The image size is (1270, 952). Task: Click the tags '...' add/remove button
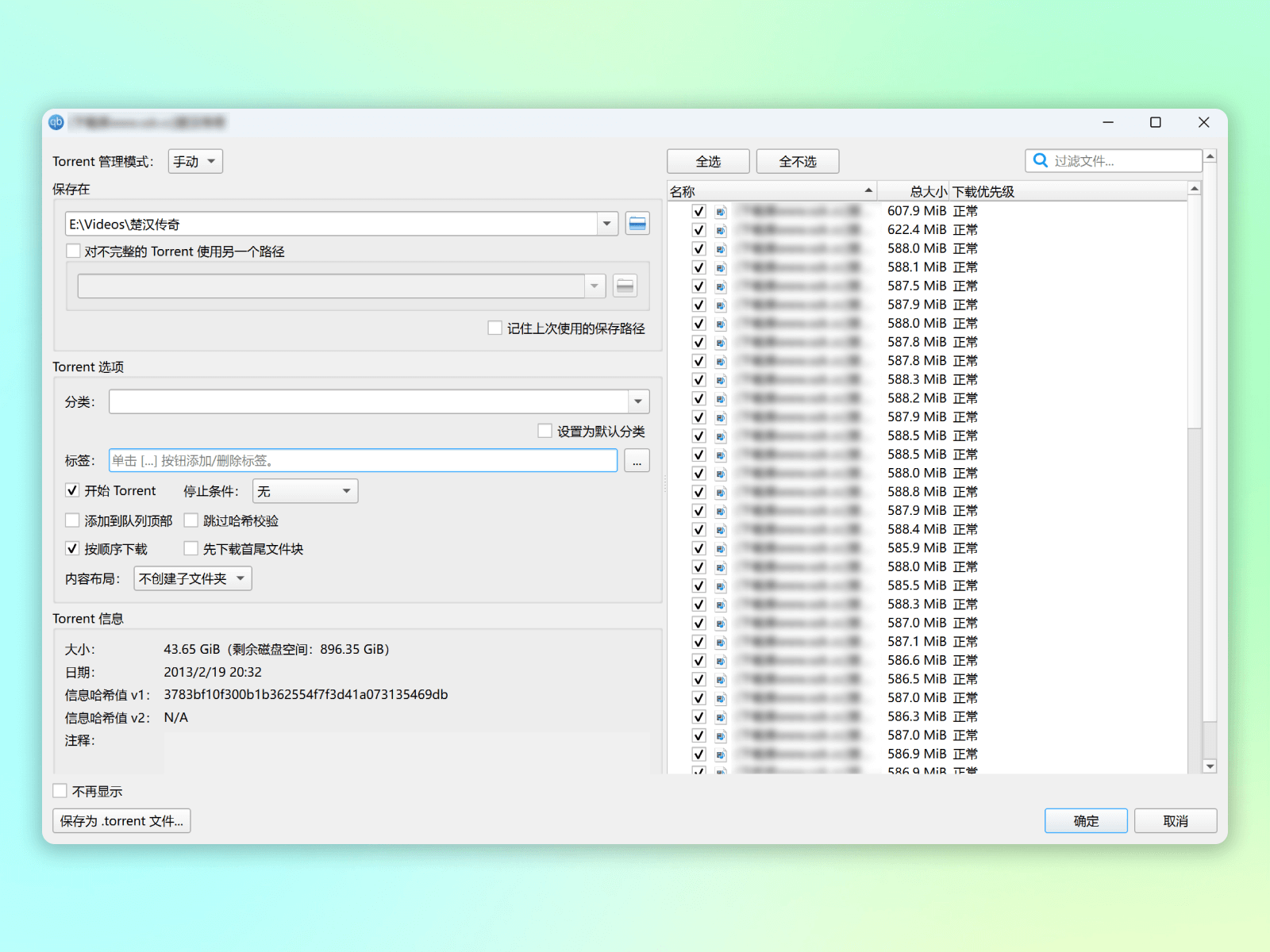637,461
